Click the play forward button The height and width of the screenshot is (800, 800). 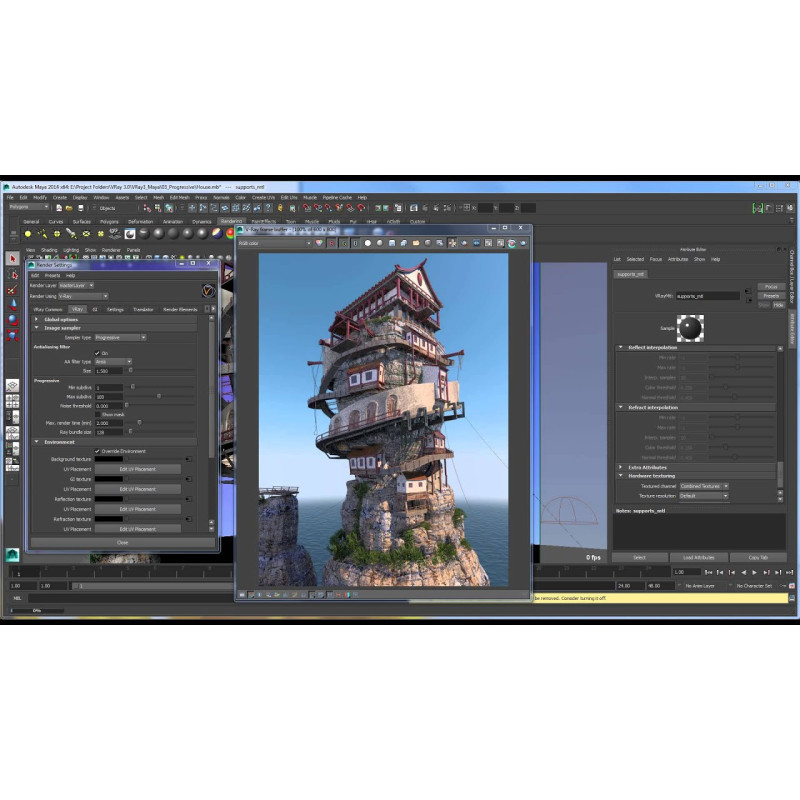click(x=754, y=571)
